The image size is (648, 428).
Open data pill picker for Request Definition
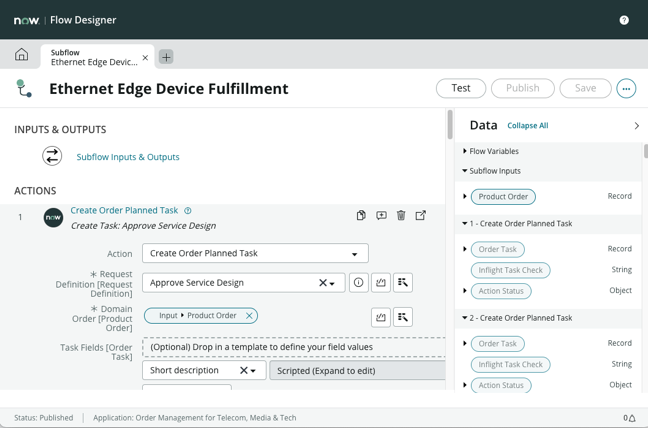[403, 283]
